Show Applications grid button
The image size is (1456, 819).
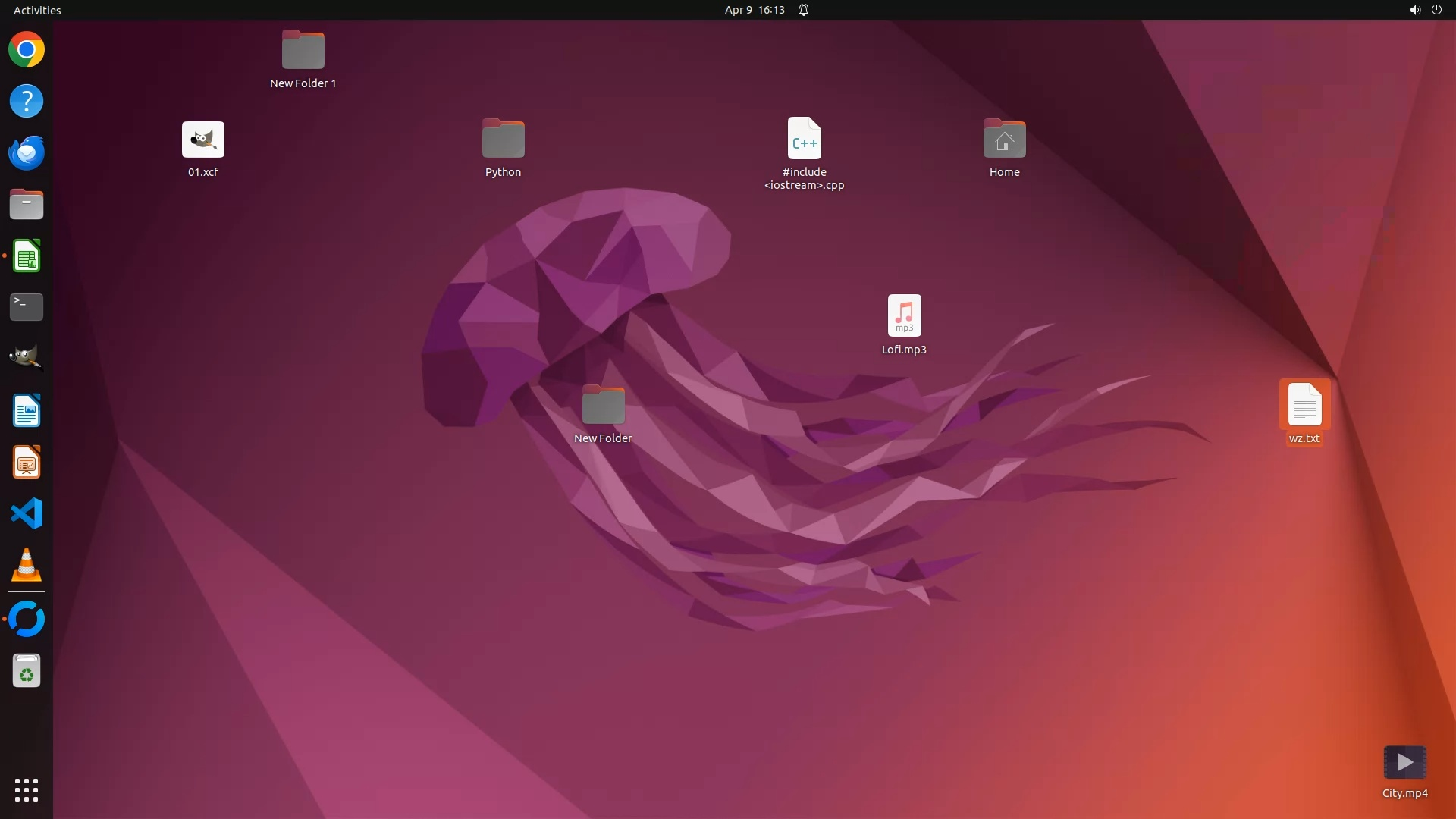point(27,789)
